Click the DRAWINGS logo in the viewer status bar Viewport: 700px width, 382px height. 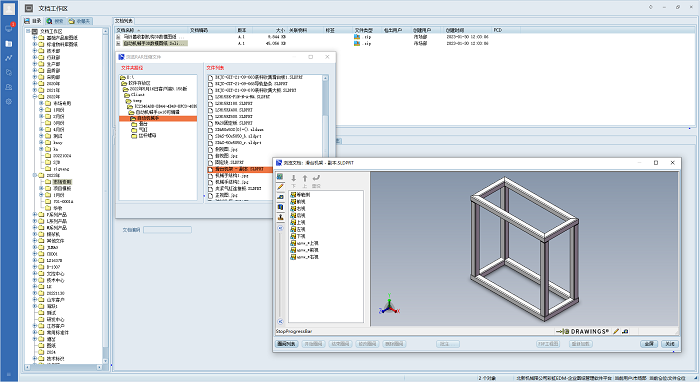coord(582,332)
